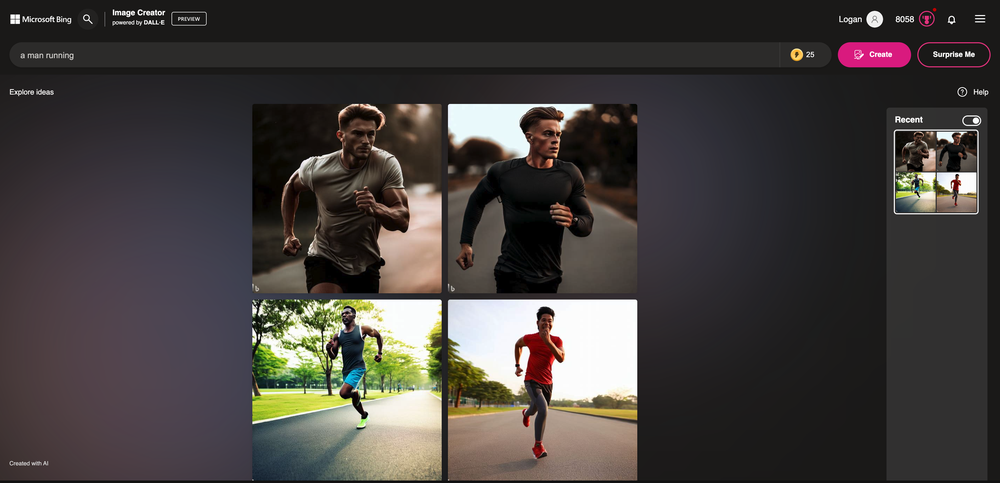Open the Explore ideas link
Screen dimensions: 1000x483
[31, 92]
